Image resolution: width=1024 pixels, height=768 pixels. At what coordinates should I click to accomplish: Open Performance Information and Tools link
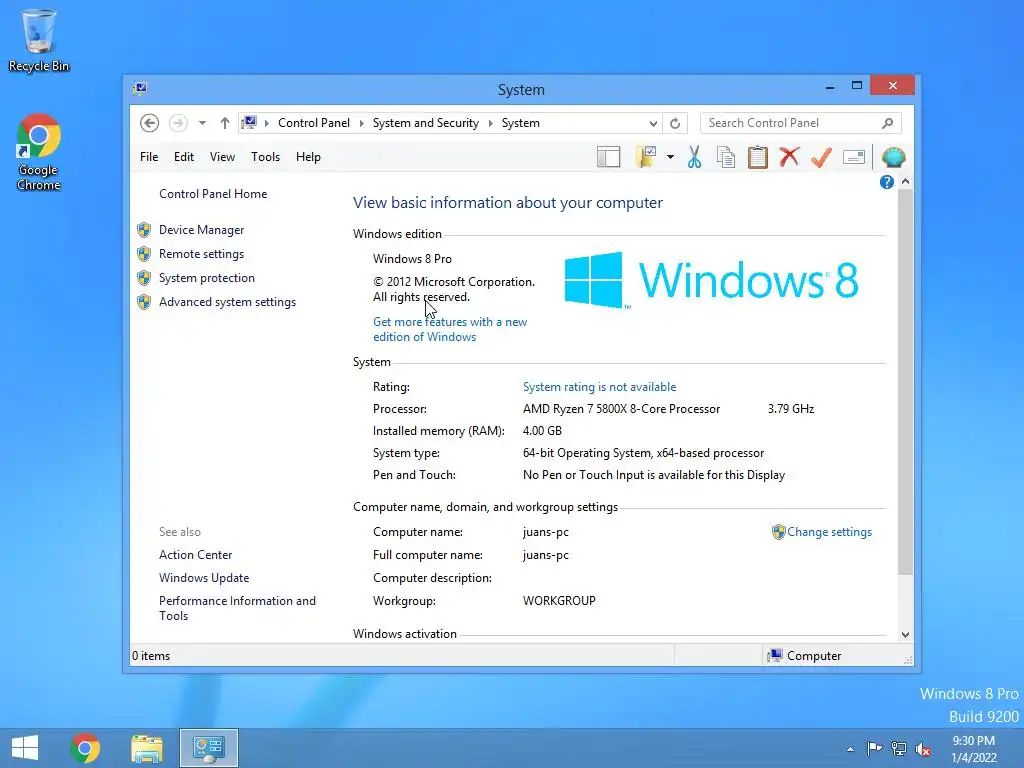pos(237,608)
